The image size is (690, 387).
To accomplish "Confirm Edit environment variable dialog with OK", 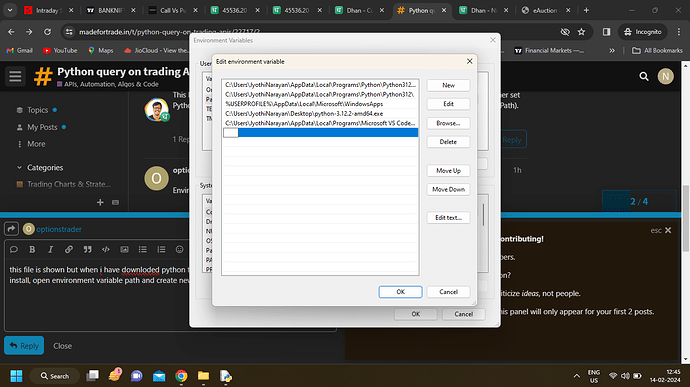I will [400, 292].
